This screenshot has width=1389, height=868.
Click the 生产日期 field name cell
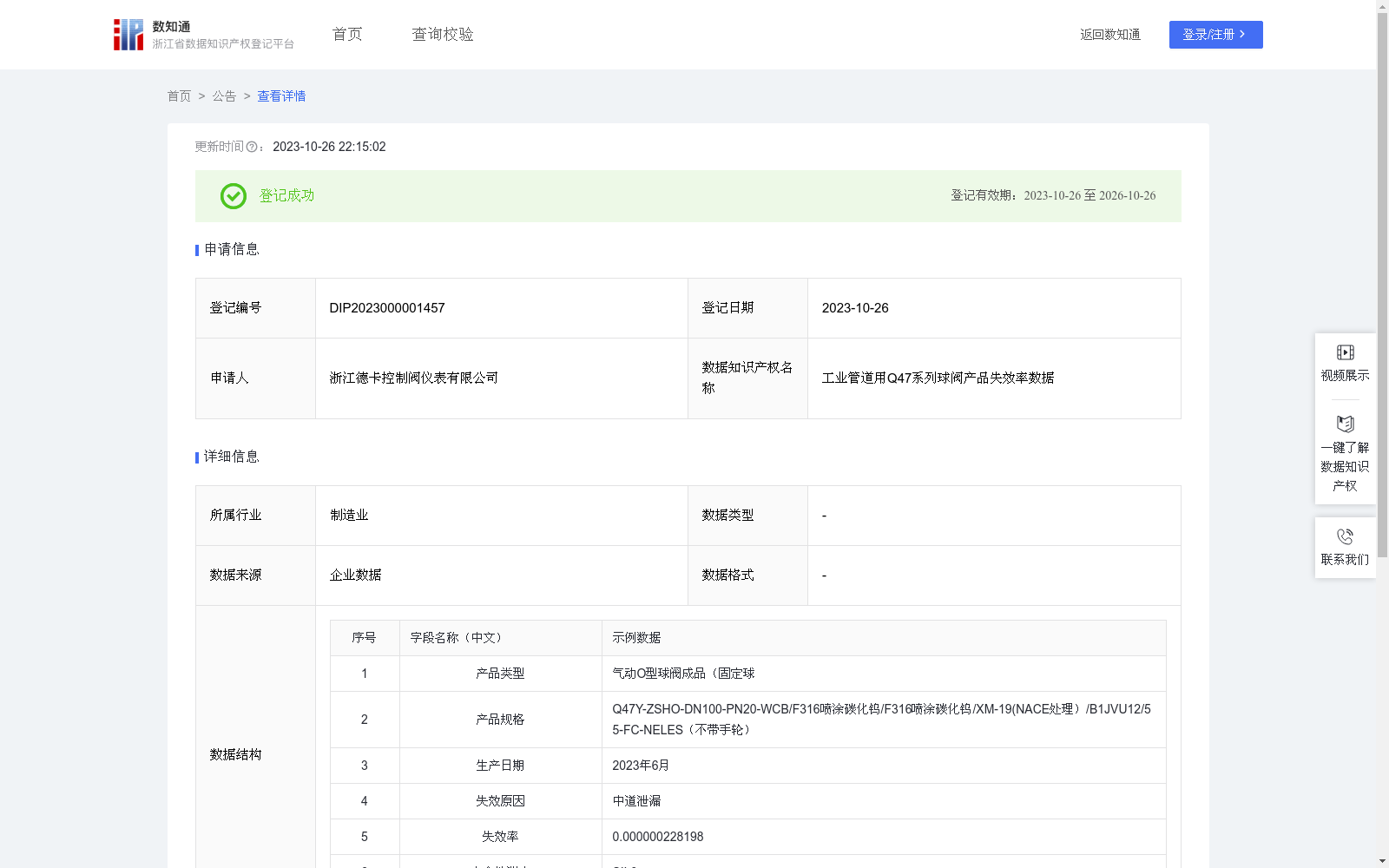(500, 766)
